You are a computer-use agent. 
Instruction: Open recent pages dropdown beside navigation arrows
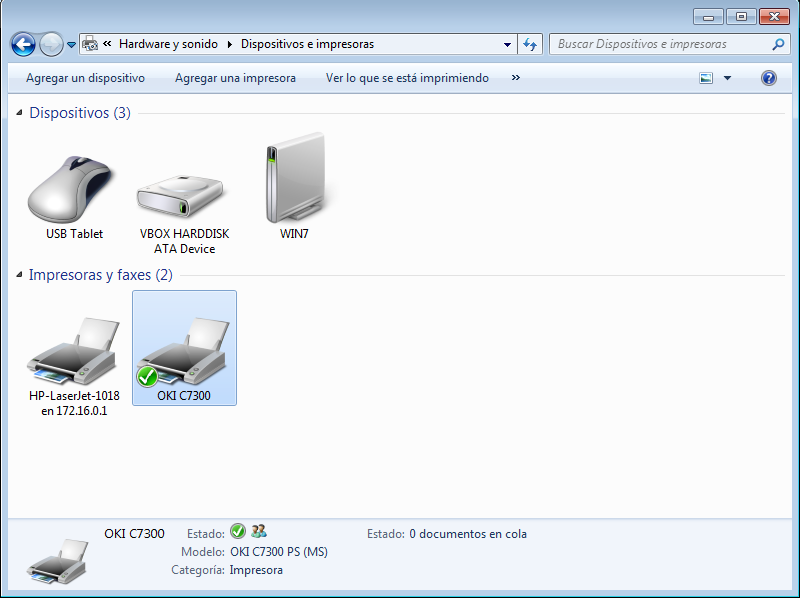tap(71, 45)
